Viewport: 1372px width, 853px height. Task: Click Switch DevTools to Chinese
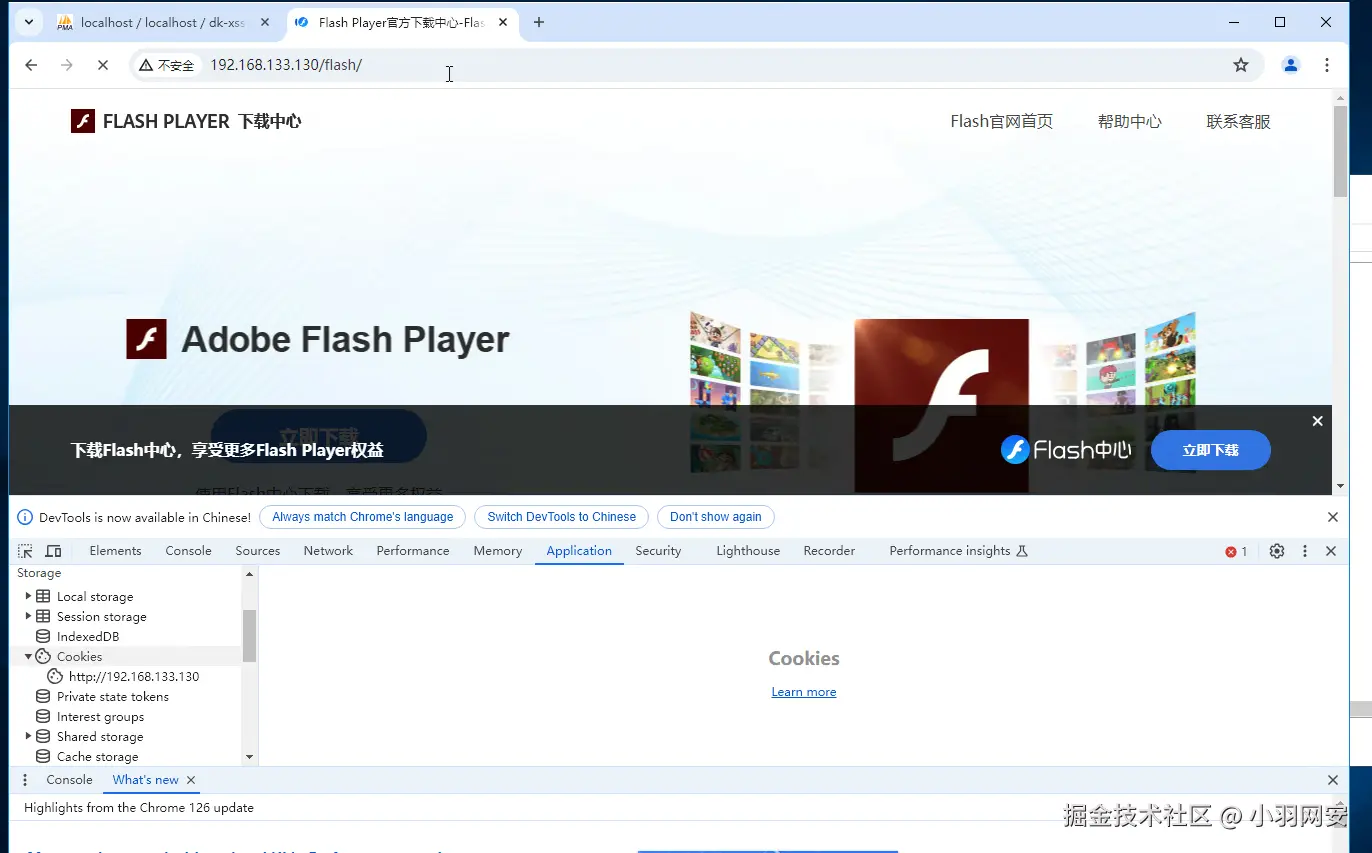(561, 517)
